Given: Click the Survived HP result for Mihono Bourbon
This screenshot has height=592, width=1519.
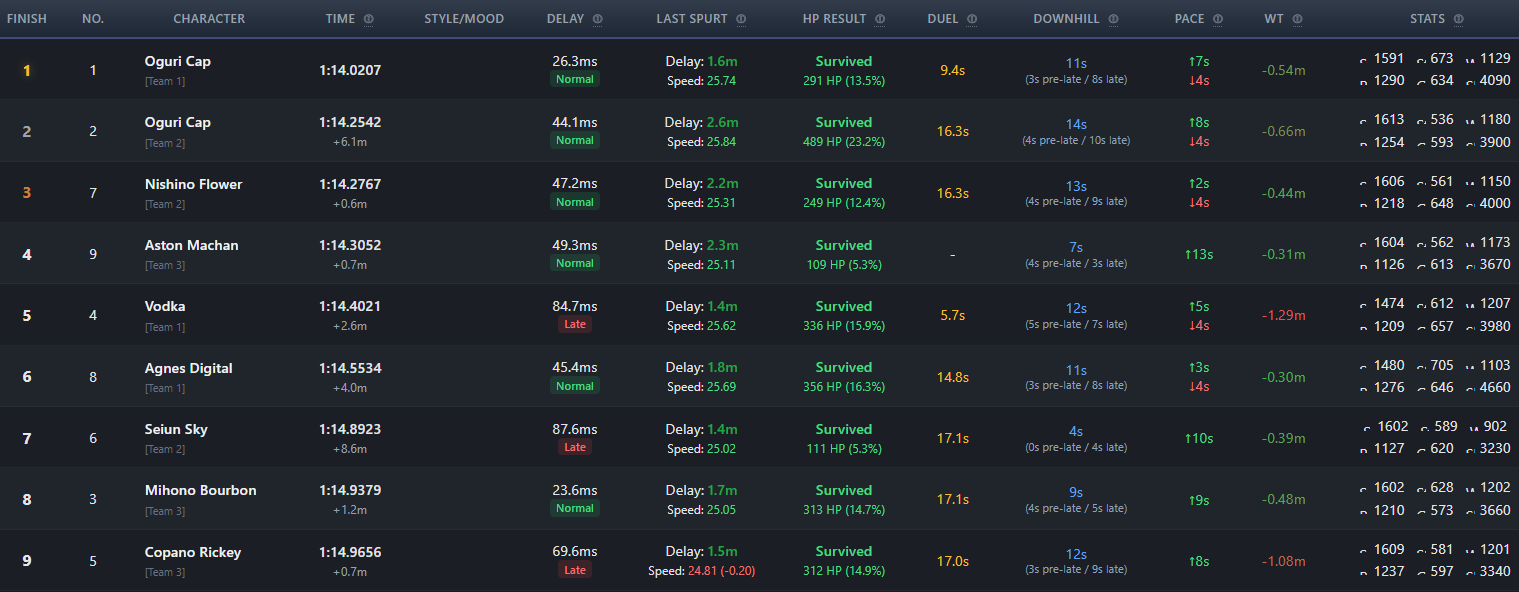Looking at the screenshot, I should 844,490.
